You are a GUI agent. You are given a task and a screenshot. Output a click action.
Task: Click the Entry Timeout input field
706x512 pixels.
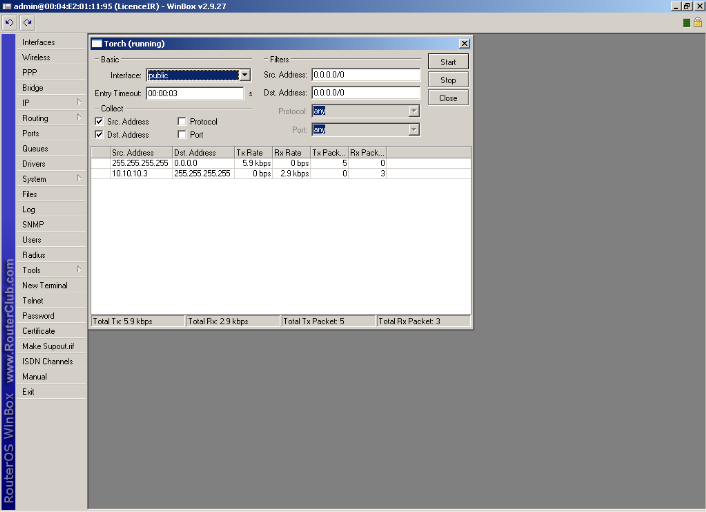tap(194, 94)
